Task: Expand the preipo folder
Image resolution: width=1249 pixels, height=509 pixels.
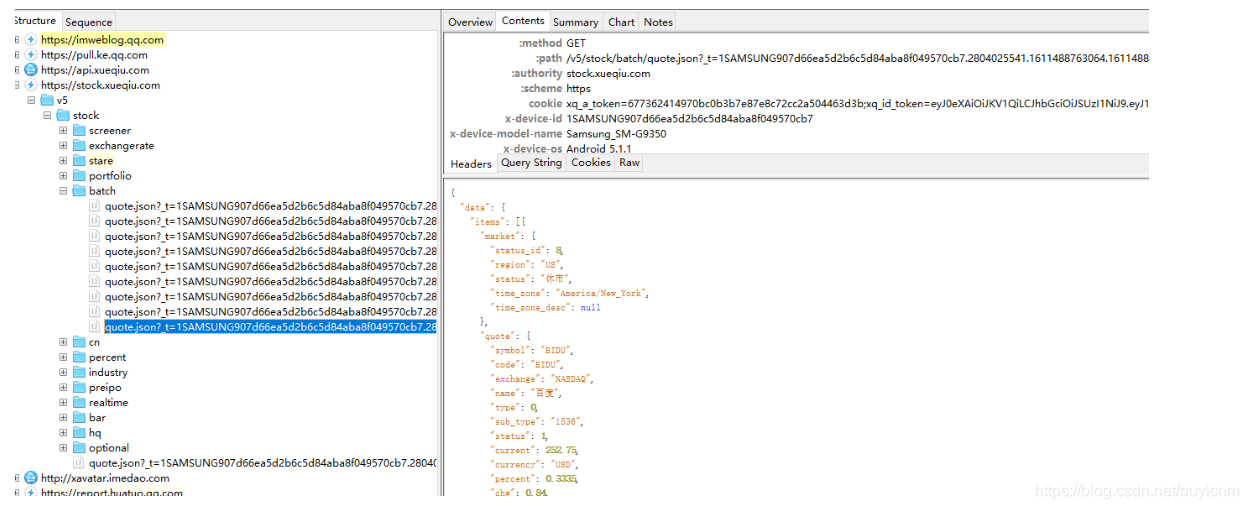Action: 63,387
